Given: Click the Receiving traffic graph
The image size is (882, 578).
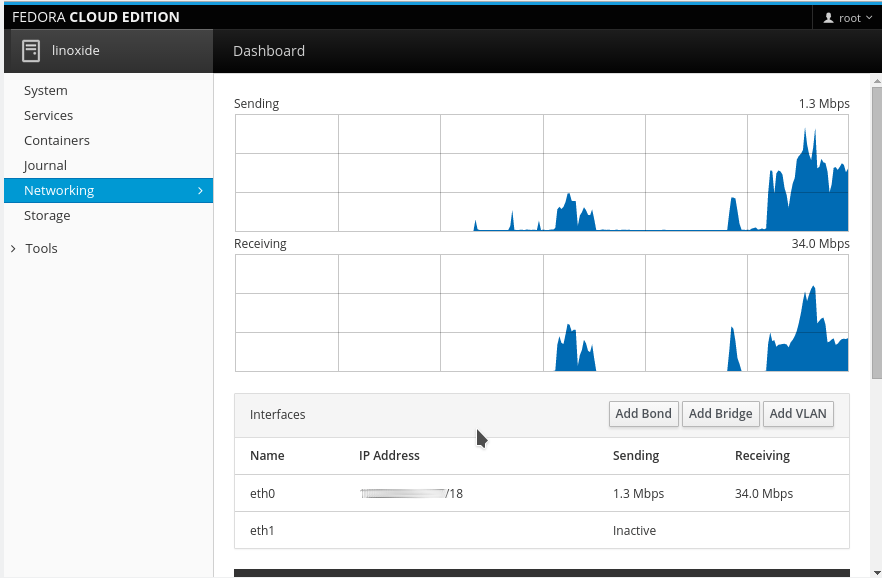Looking at the screenshot, I should click(542, 313).
